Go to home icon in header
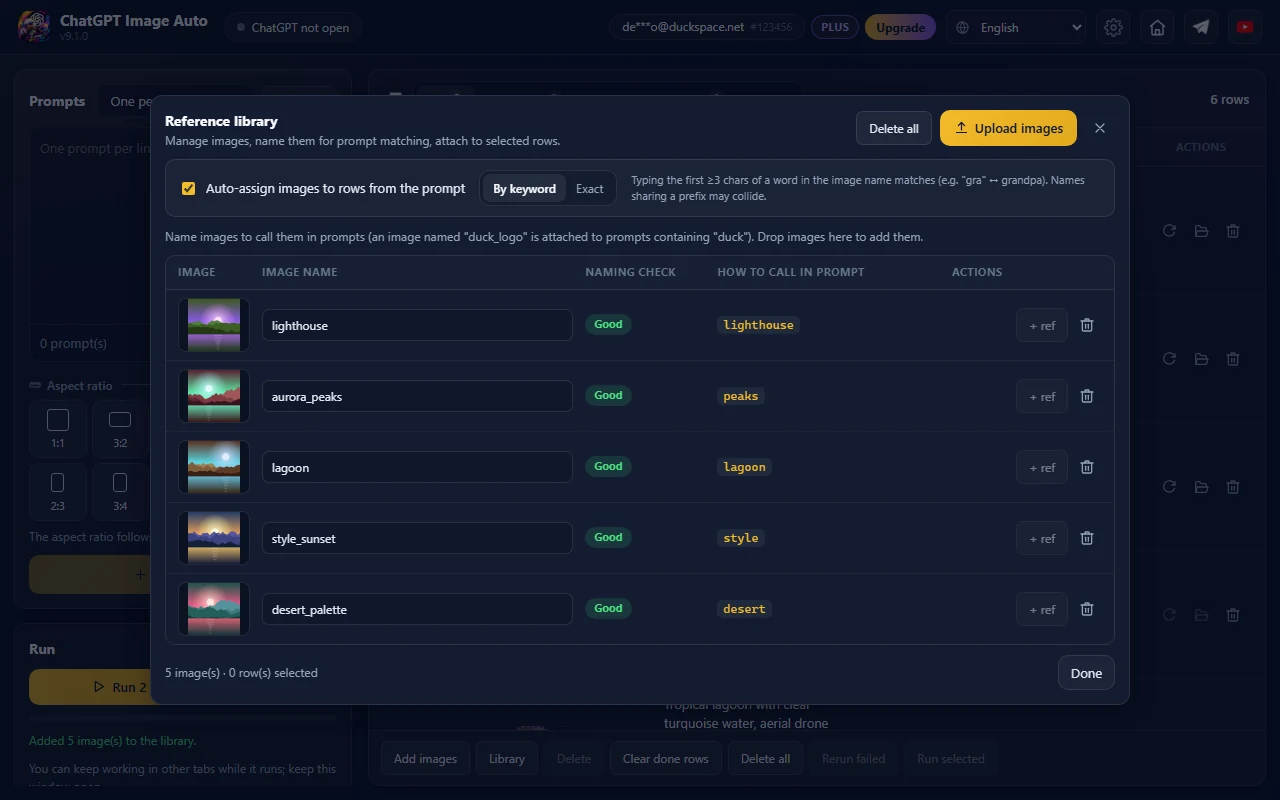1280x800 pixels. (1157, 28)
